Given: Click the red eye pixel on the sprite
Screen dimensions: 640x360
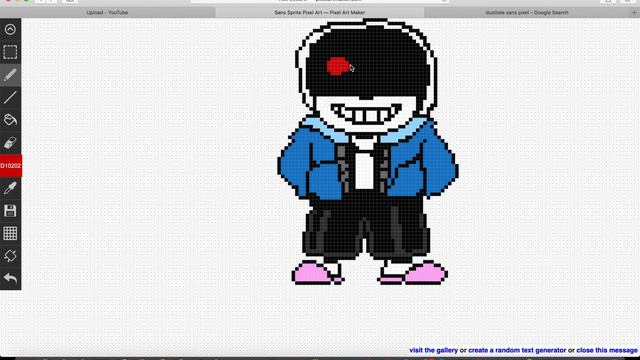Looking at the screenshot, I should 338,67.
